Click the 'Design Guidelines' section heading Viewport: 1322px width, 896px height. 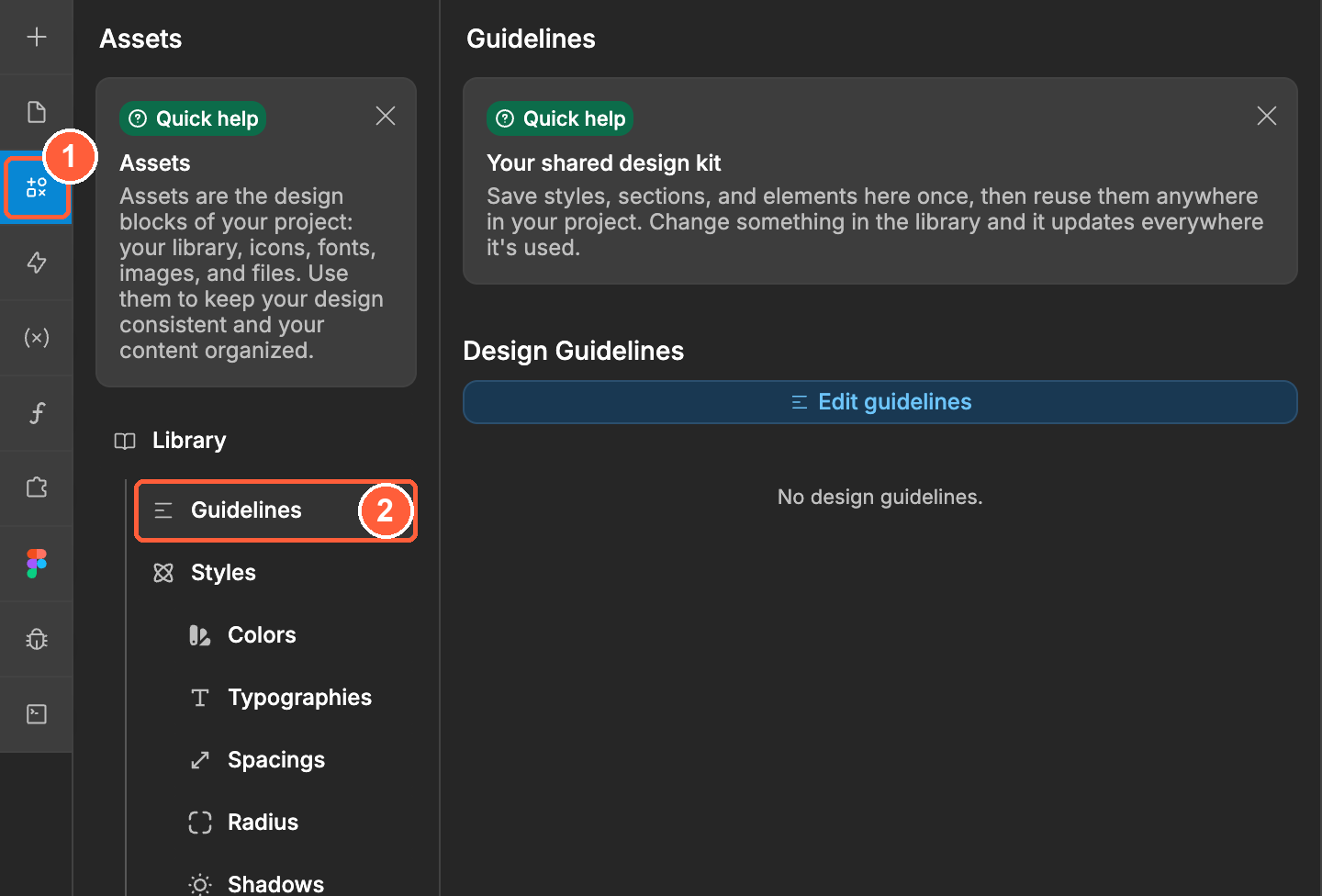point(574,351)
